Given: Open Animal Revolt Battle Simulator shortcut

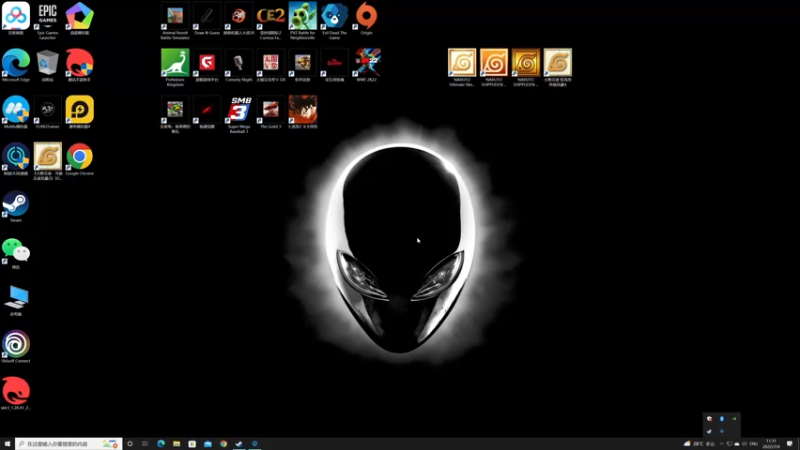Looking at the screenshot, I should pyautogui.click(x=175, y=20).
